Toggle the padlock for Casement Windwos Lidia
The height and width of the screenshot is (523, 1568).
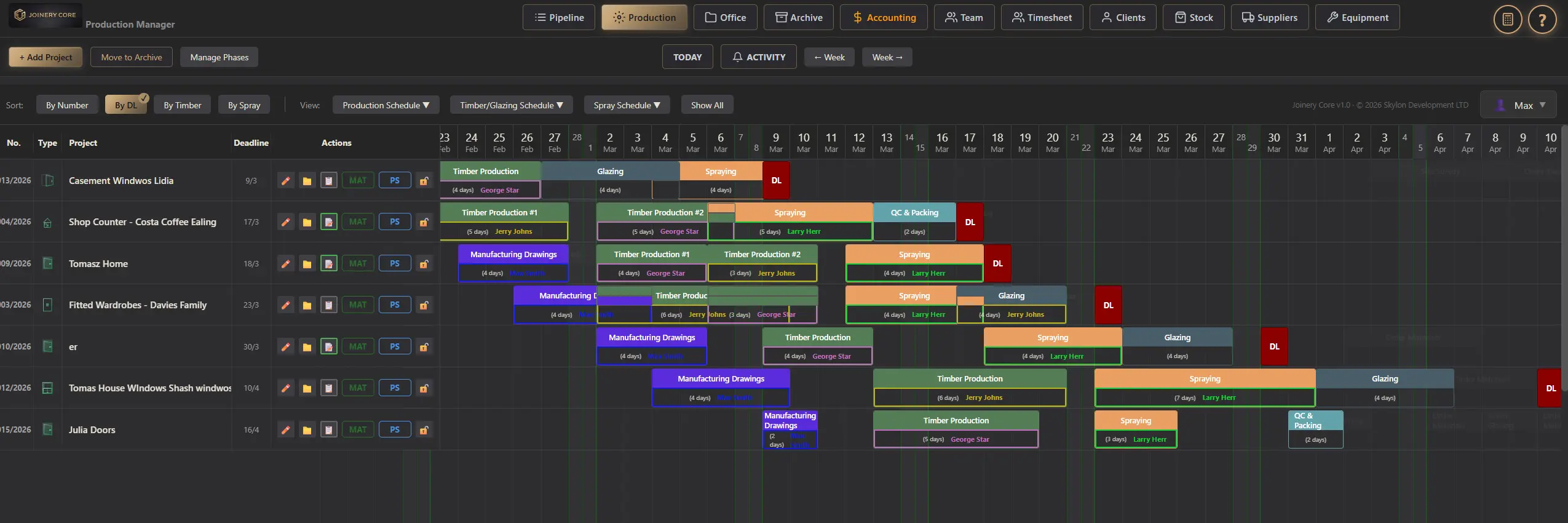click(x=424, y=181)
